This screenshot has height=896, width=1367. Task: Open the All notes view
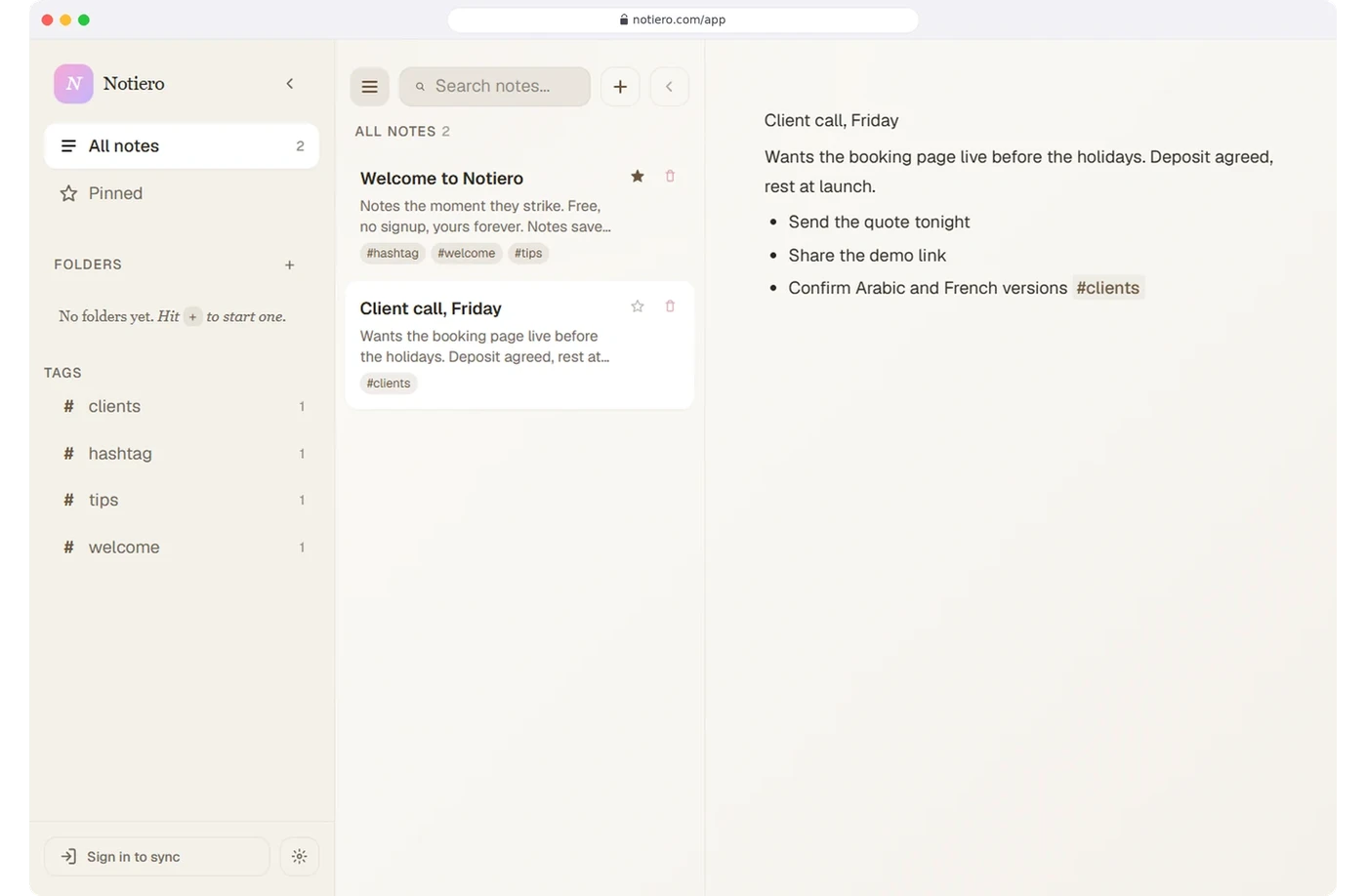point(182,146)
